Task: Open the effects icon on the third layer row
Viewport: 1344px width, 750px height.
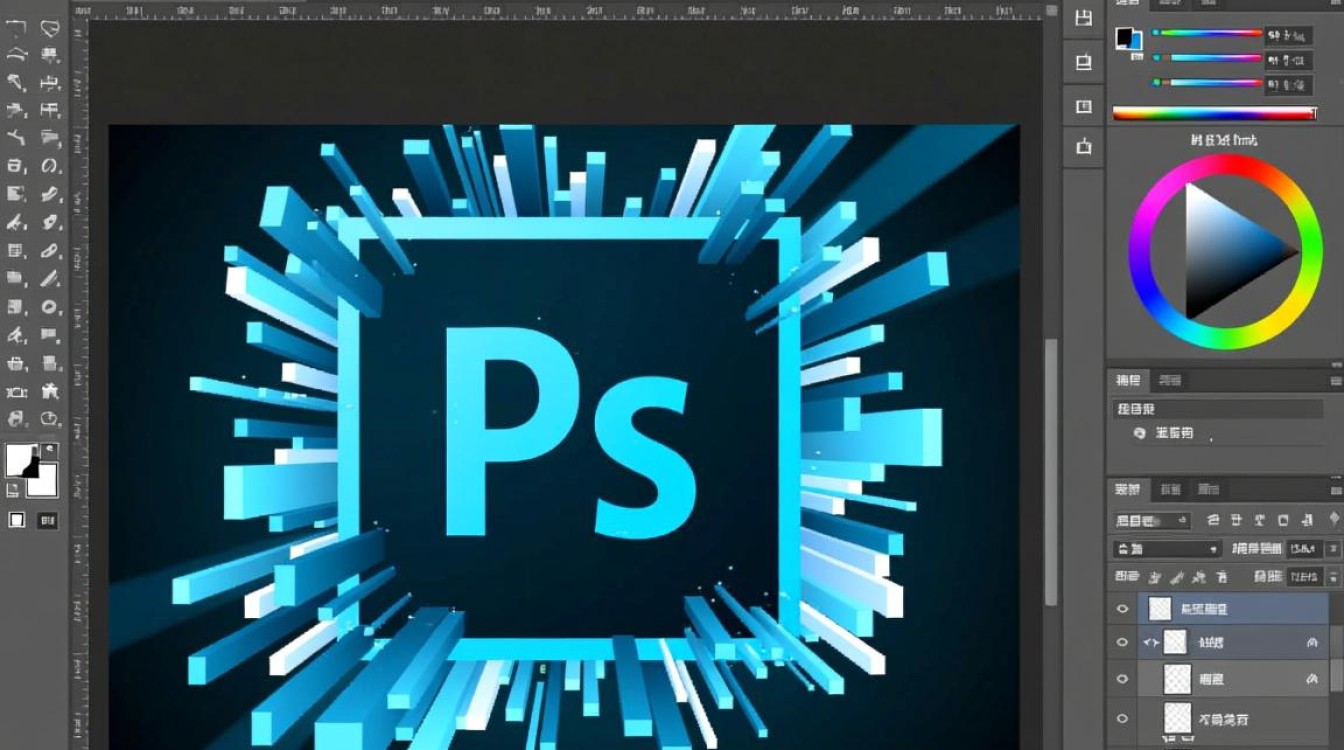Action: [1311, 679]
